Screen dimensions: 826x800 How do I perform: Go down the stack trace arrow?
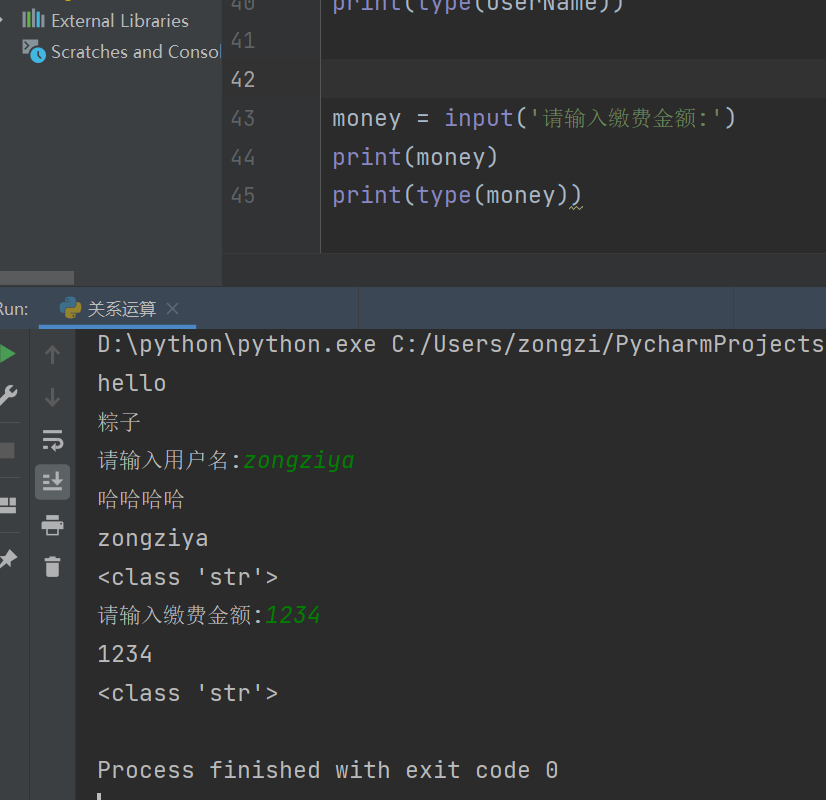coord(52,397)
